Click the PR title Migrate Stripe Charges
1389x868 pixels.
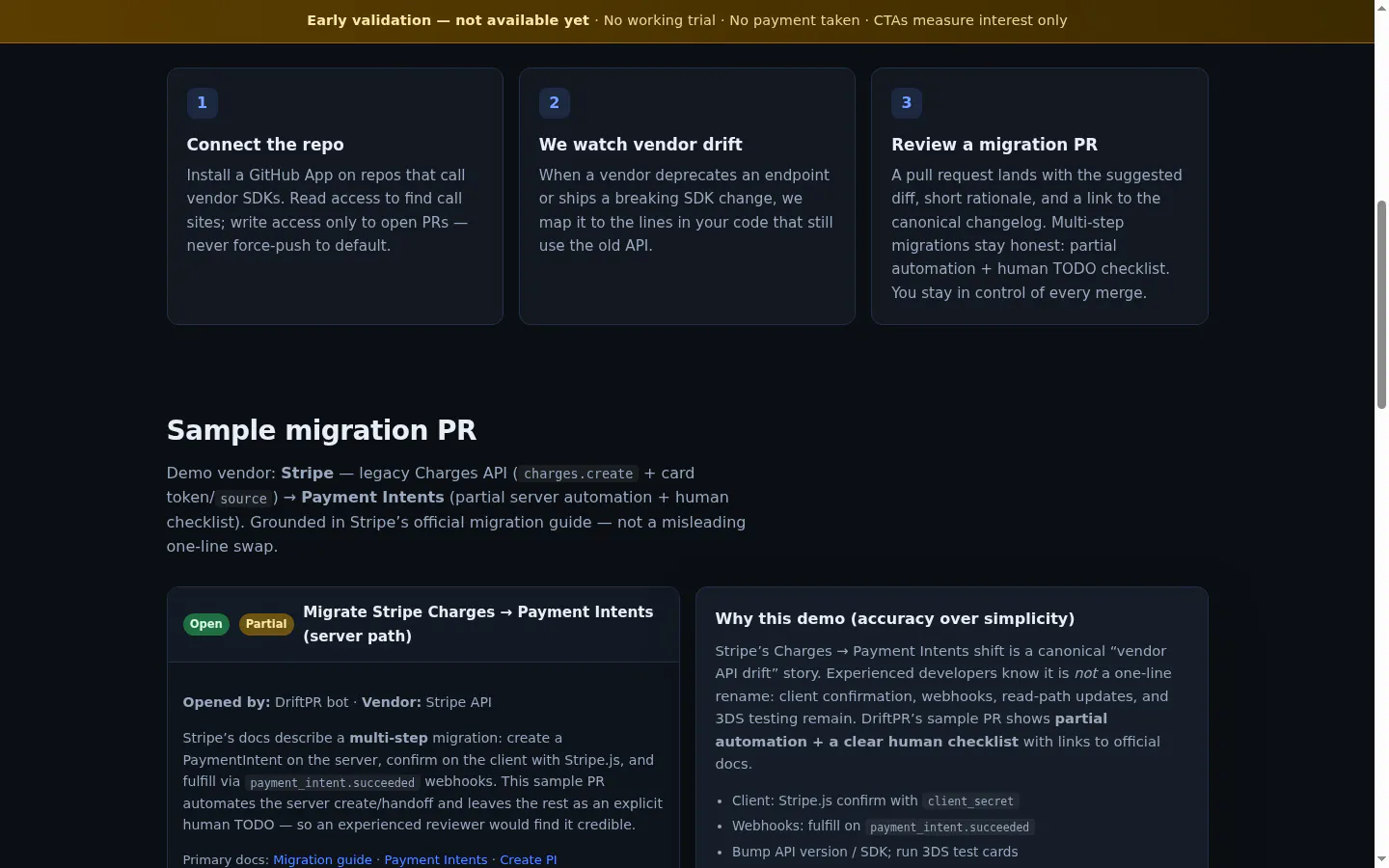pos(478,624)
